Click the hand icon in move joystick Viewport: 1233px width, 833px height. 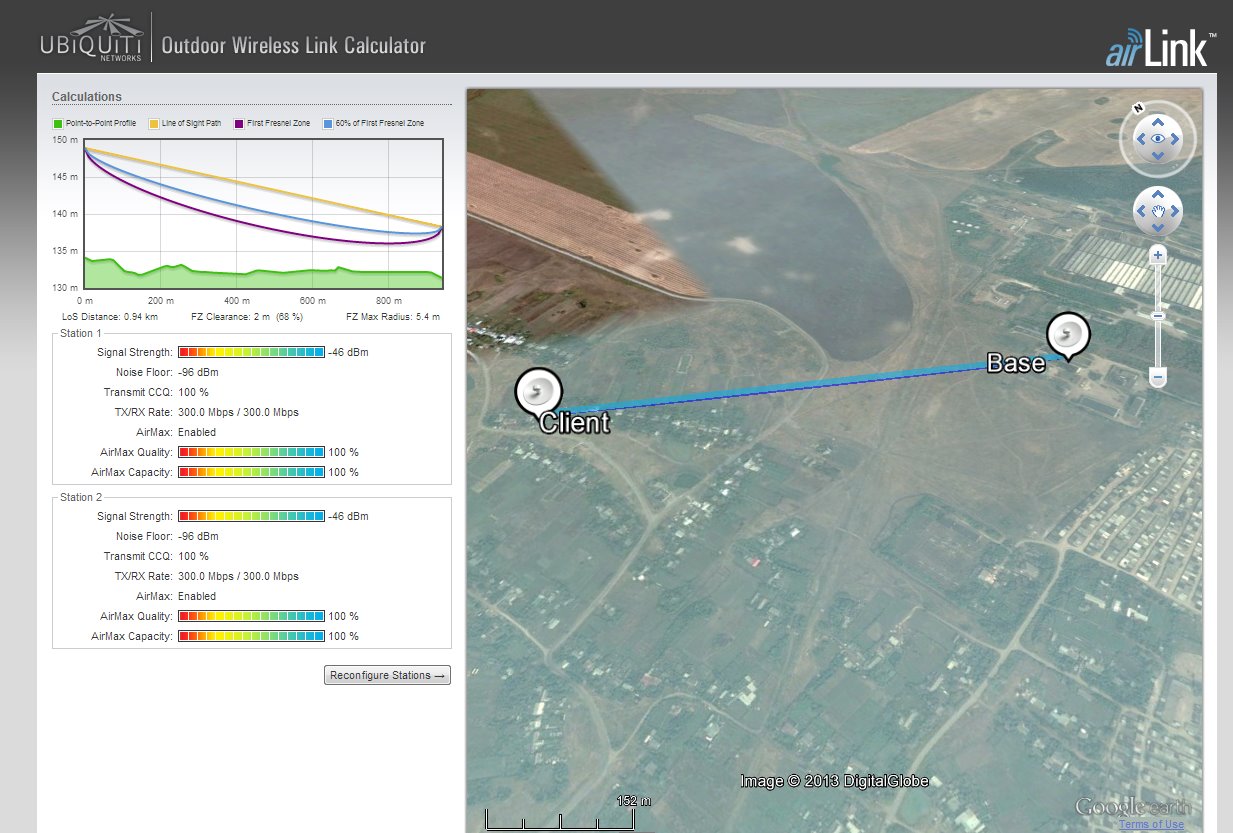[1158, 211]
